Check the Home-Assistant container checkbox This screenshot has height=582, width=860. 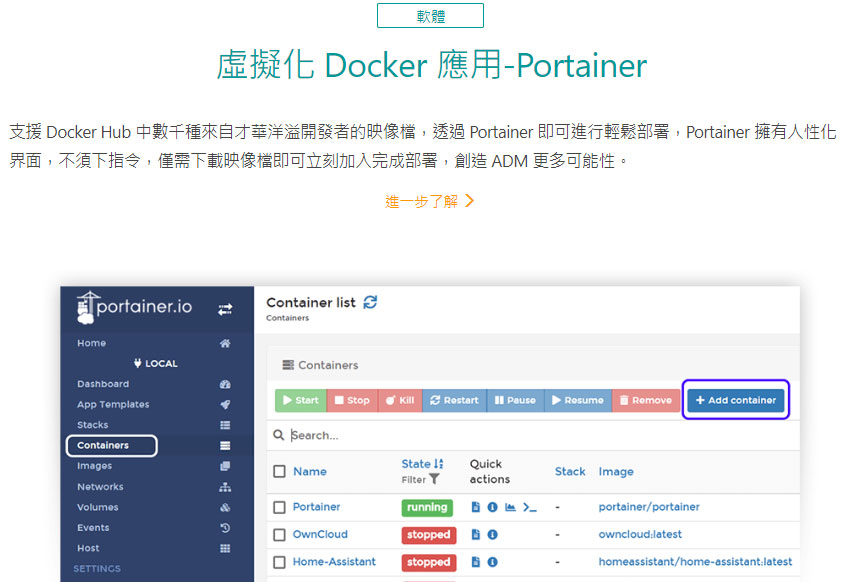(280, 562)
